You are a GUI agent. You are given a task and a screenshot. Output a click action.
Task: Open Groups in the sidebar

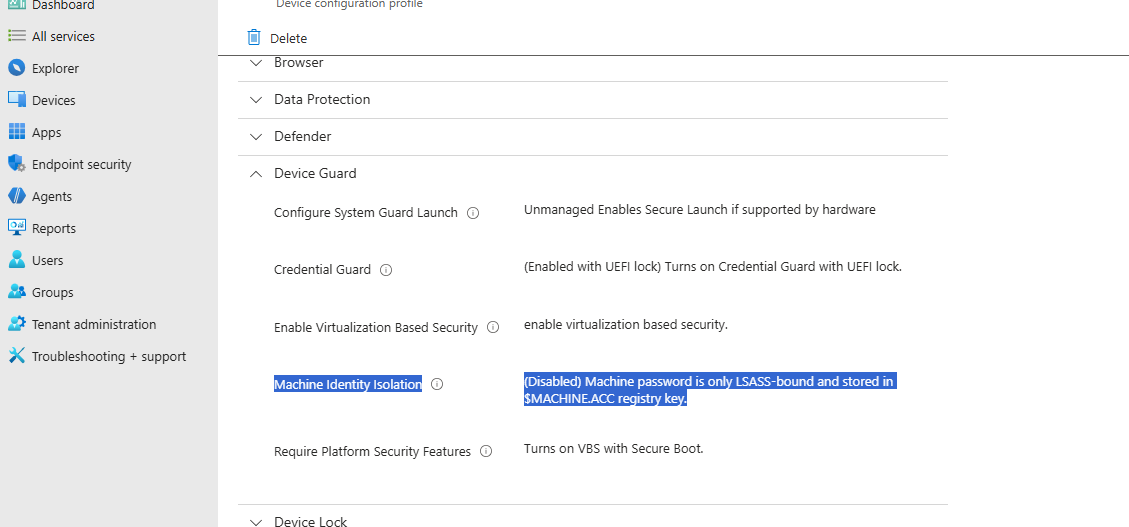click(53, 292)
